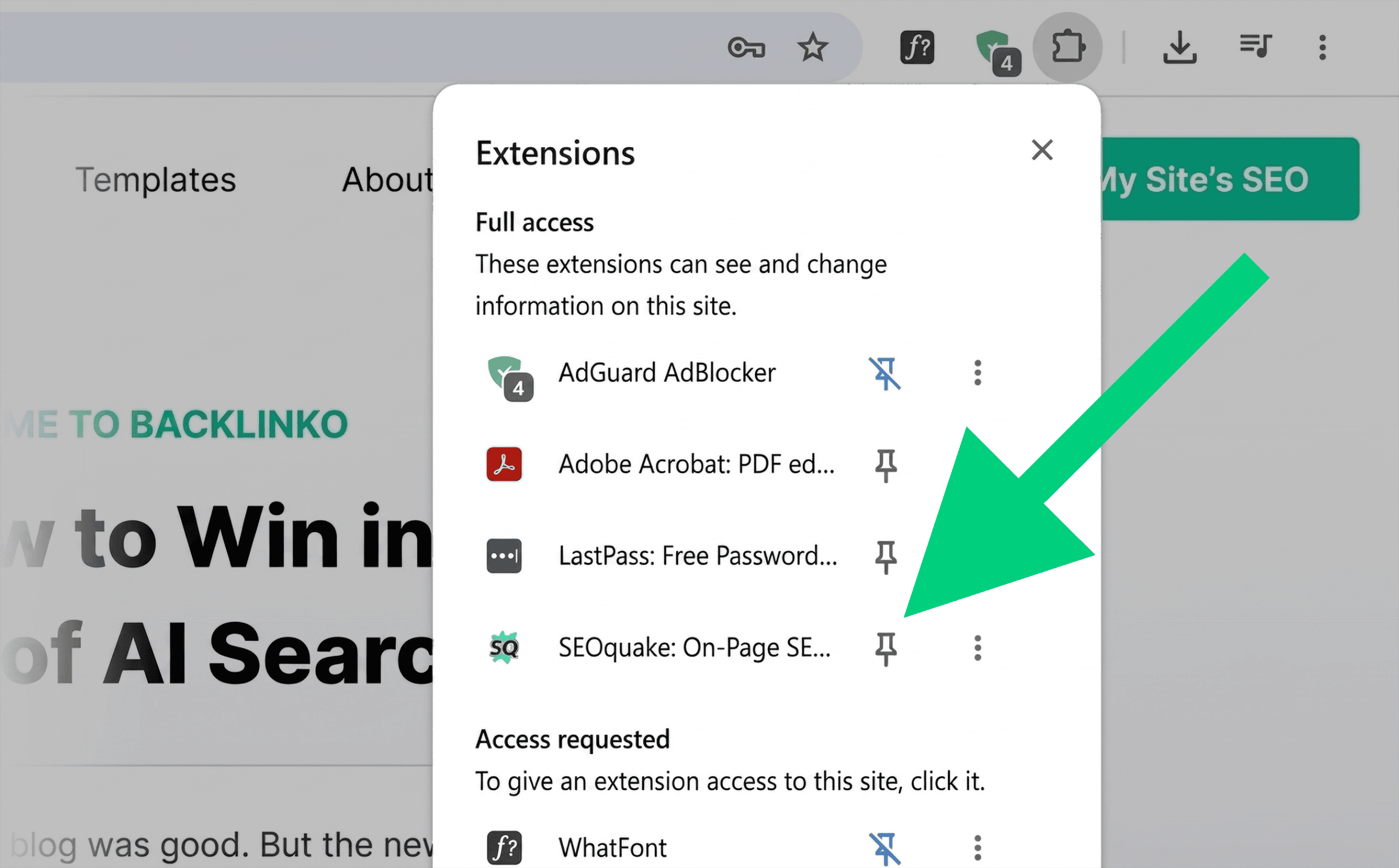
Task: Select LastPass: Free Password... entry
Action: 697,556
